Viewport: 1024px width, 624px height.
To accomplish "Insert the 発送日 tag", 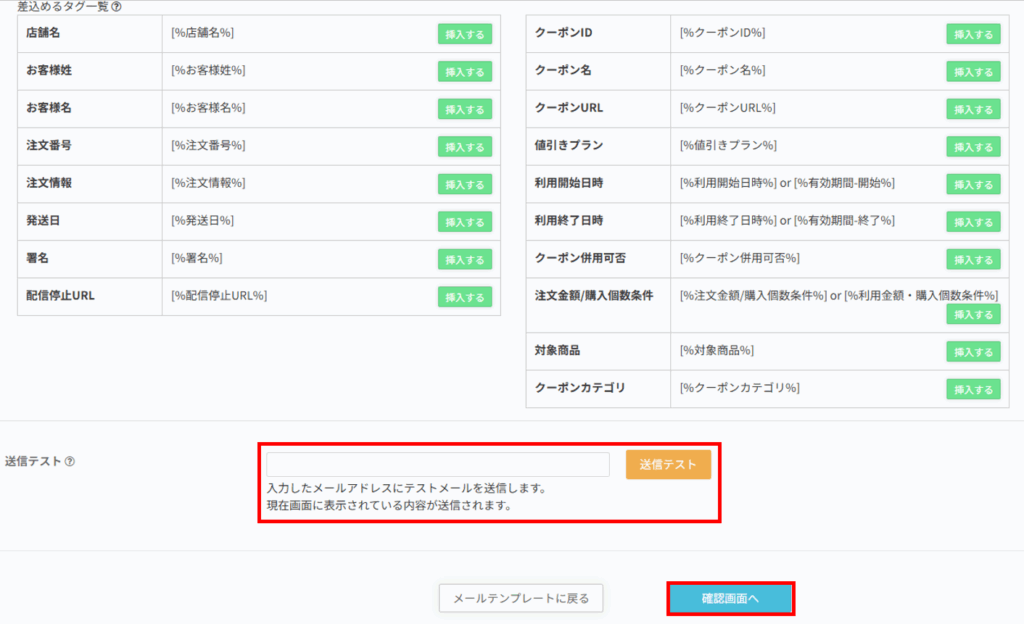I will click(x=464, y=221).
